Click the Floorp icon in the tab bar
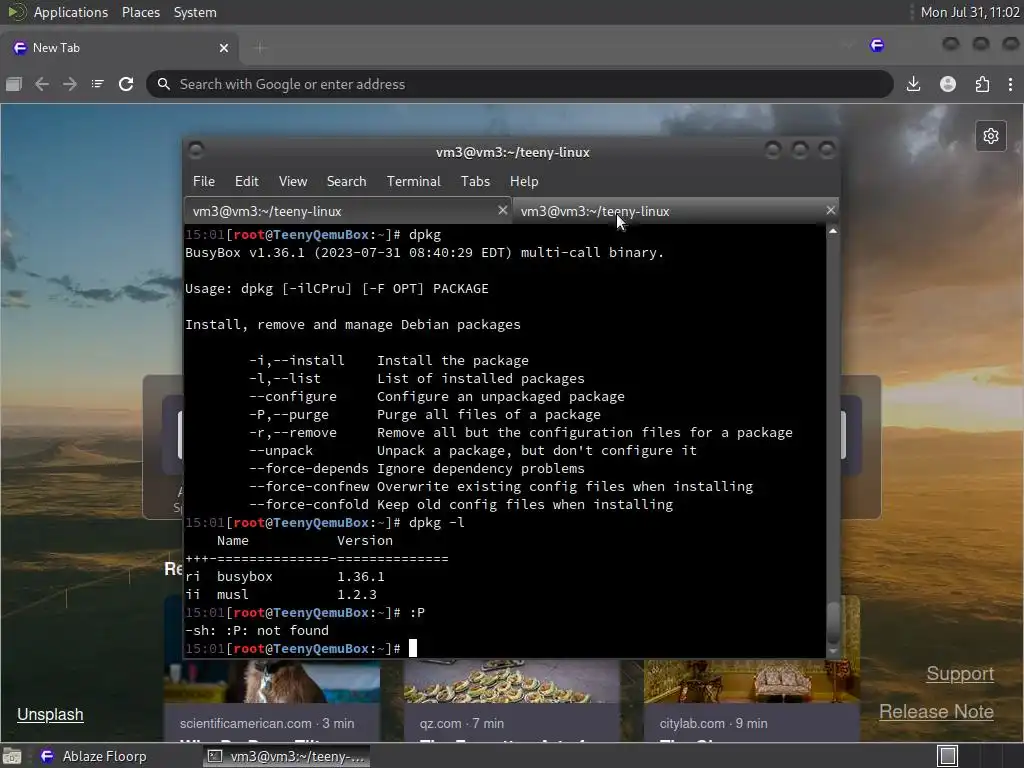 coord(877,45)
